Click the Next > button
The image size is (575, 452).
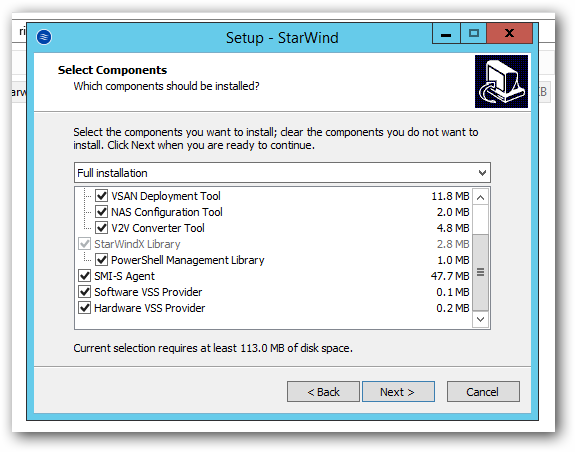(398, 392)
